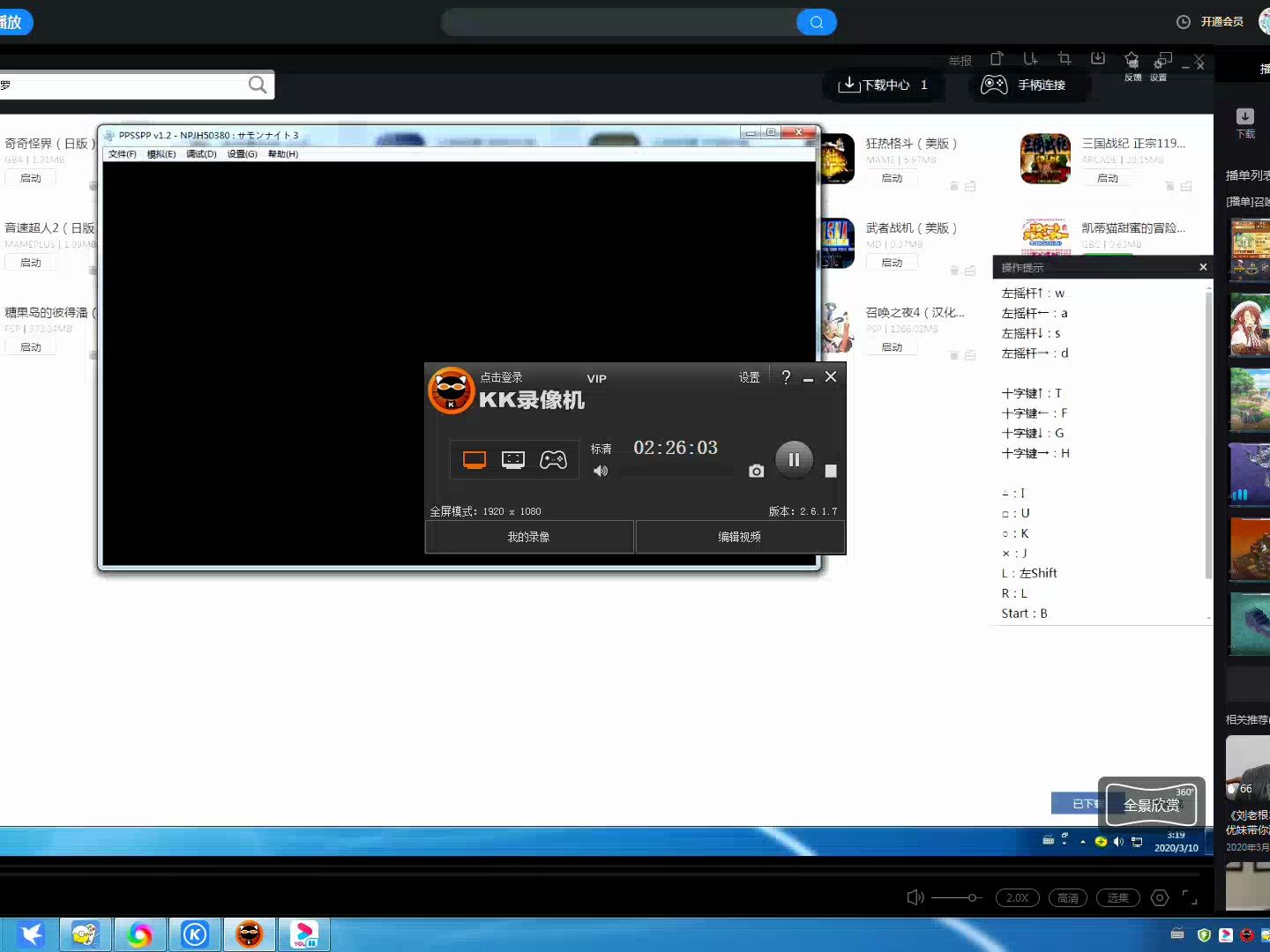Viewport: 1270px width, 952px height.
Task: Close the 操作提示 panel
Action: coord(1203,267)
